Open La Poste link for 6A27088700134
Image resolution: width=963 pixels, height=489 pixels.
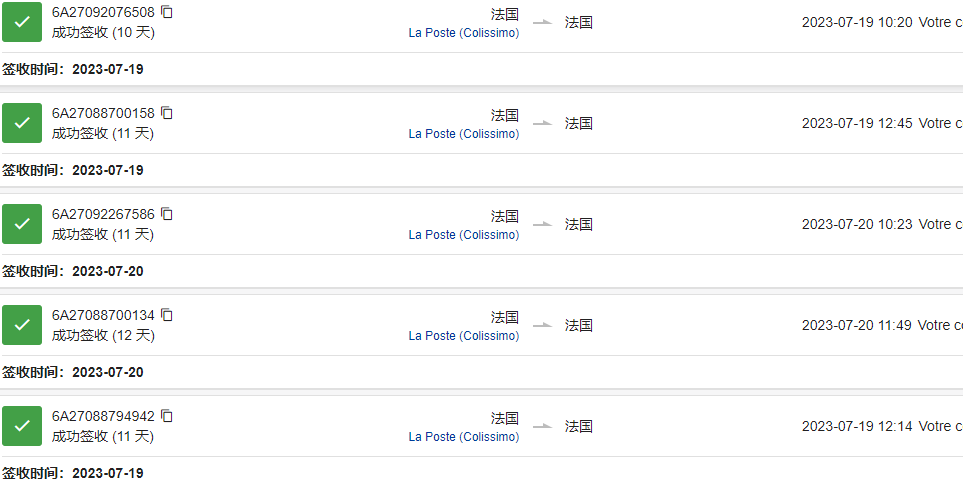(x=464, y=336)
